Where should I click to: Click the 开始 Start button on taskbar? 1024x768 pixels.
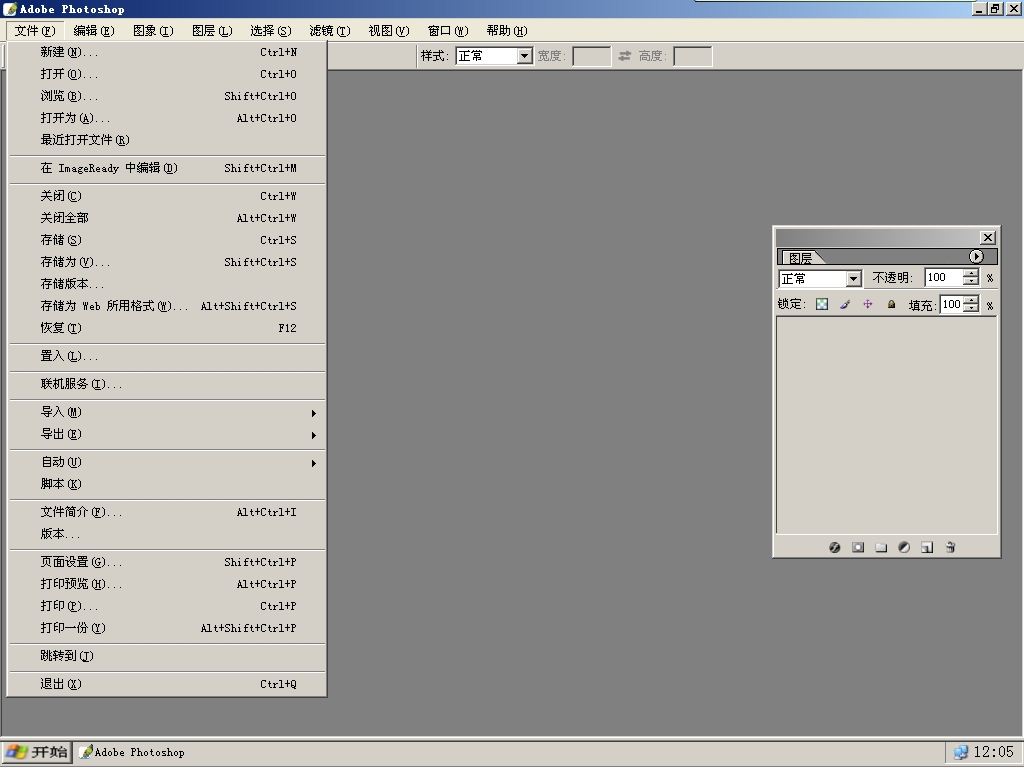pos(36,752)
